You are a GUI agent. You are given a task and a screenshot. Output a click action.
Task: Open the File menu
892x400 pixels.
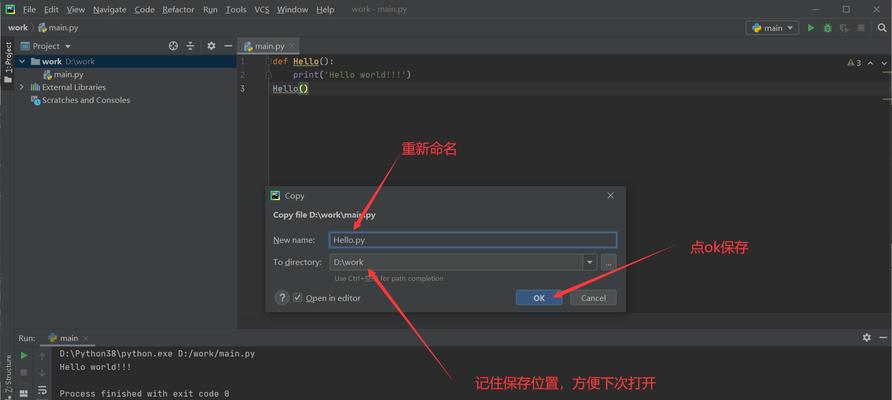[x=29, y=10]
